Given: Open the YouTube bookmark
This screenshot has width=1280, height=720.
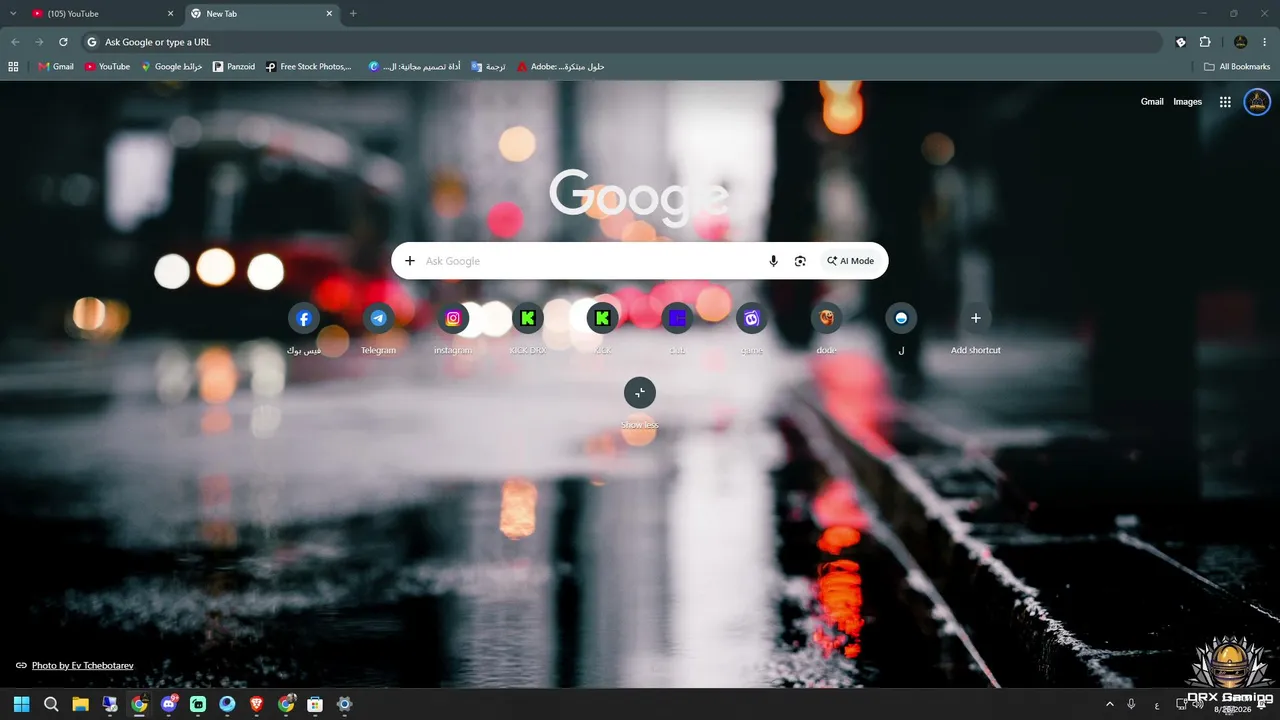Looking at the screenshot, I should click(107, 67).
